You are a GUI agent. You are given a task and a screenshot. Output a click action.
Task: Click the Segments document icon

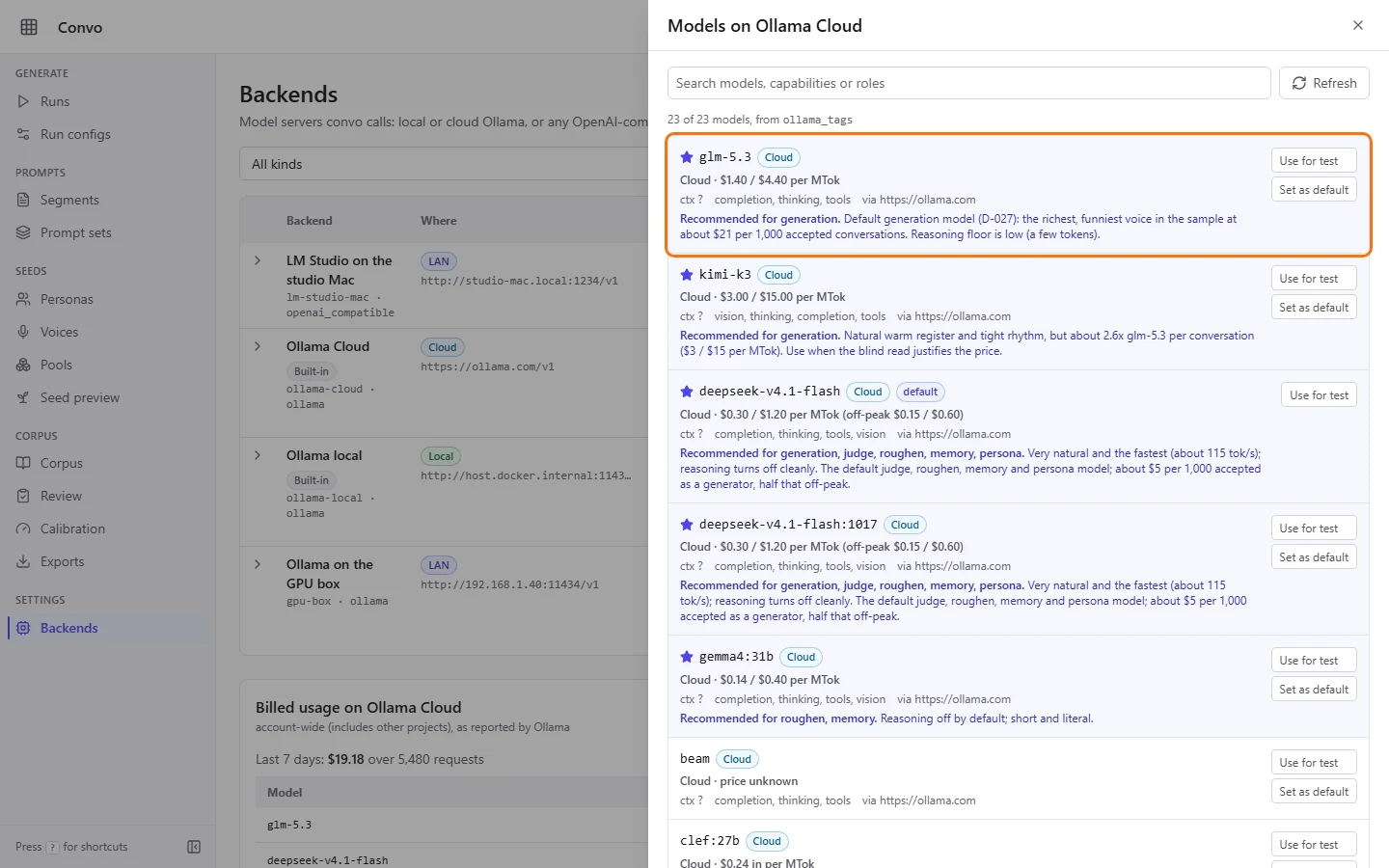(x=23, y=200)
